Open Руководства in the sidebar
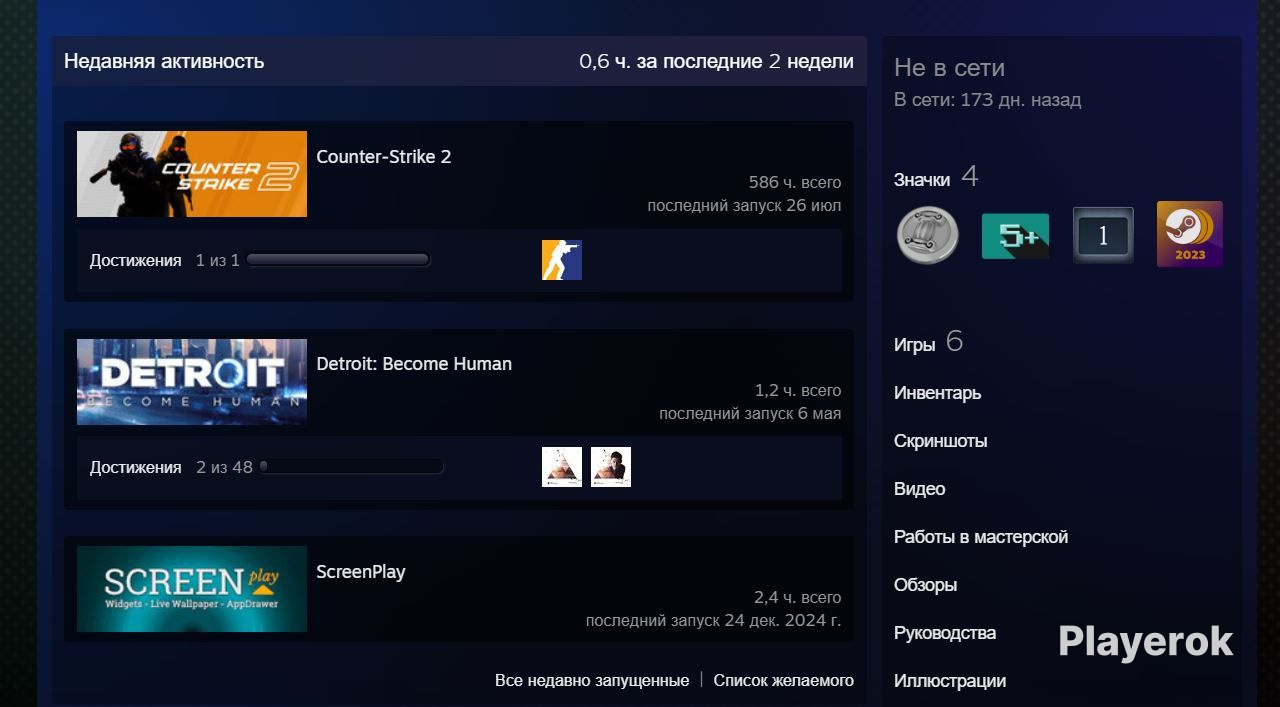Screen dimensions: 1280x707 click(x=945, y=633)
